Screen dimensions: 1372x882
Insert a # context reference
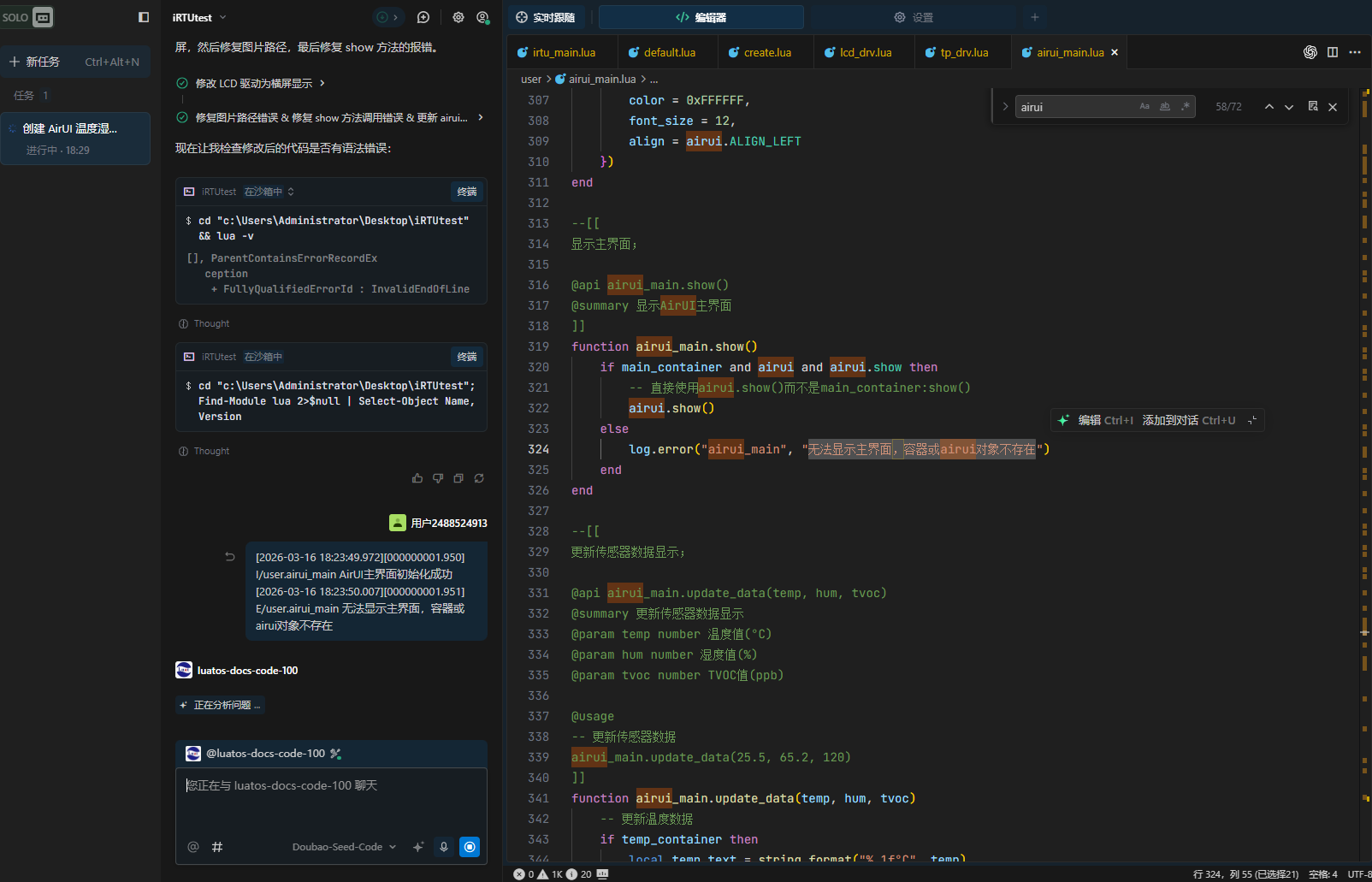click(217, 847)
